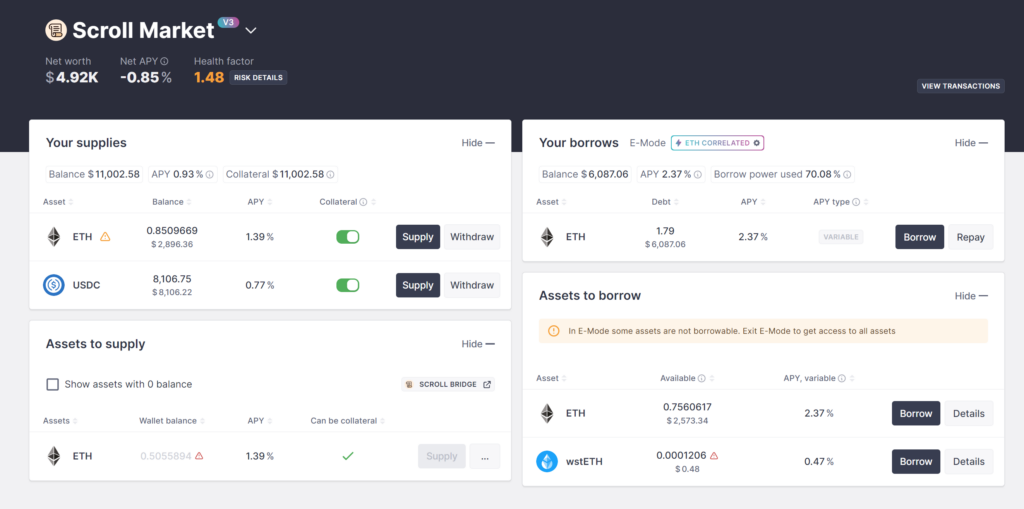Open Risk Details next to health factor

pyautogui.click(x=258, y=78)
